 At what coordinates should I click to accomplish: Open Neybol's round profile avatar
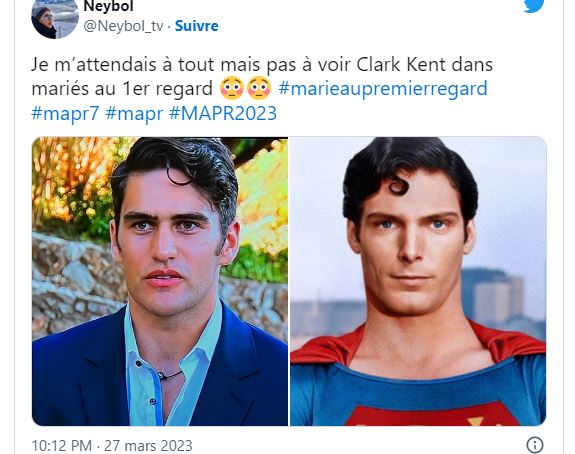click(55, 18)
